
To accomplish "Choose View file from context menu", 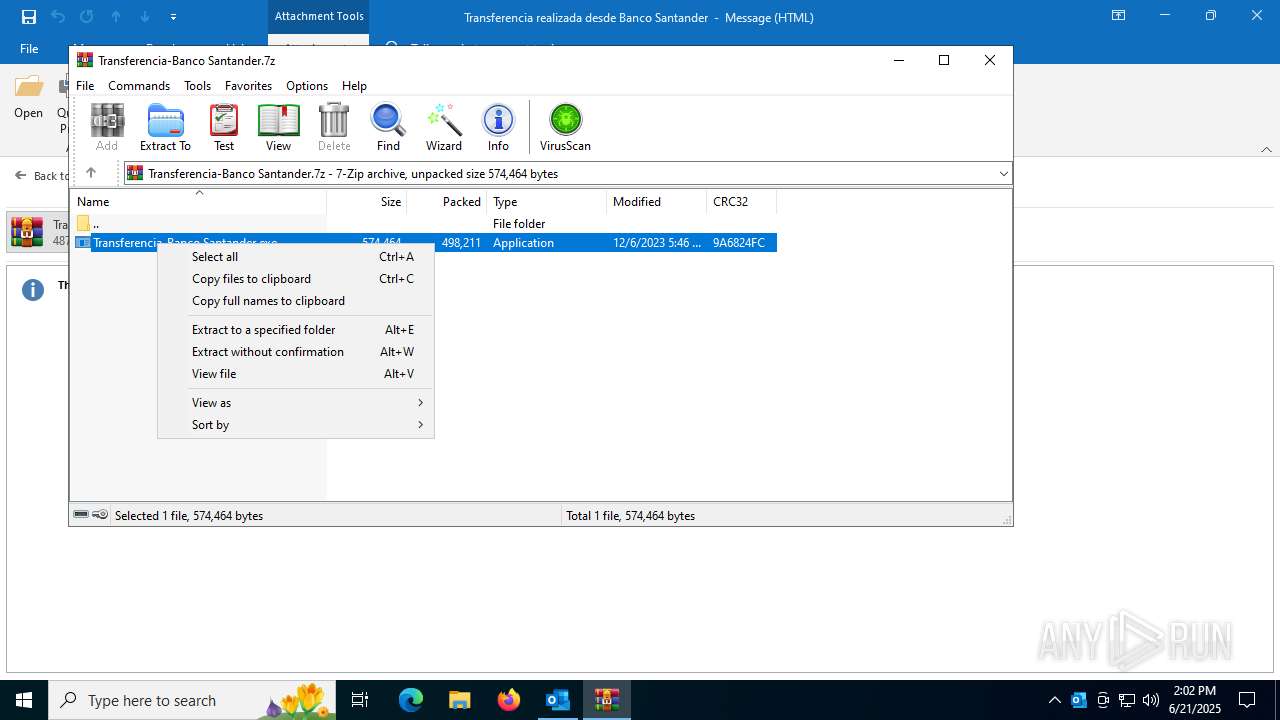I will (x=296, y=374).
